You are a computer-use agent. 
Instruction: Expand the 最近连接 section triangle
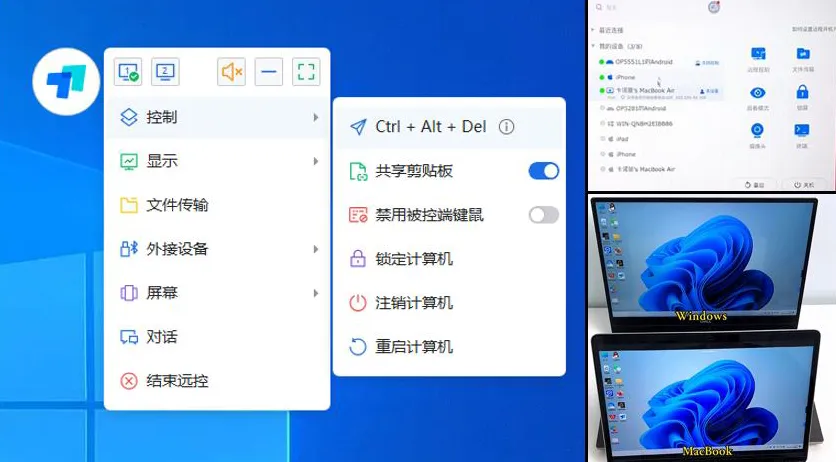click(593, 30)
